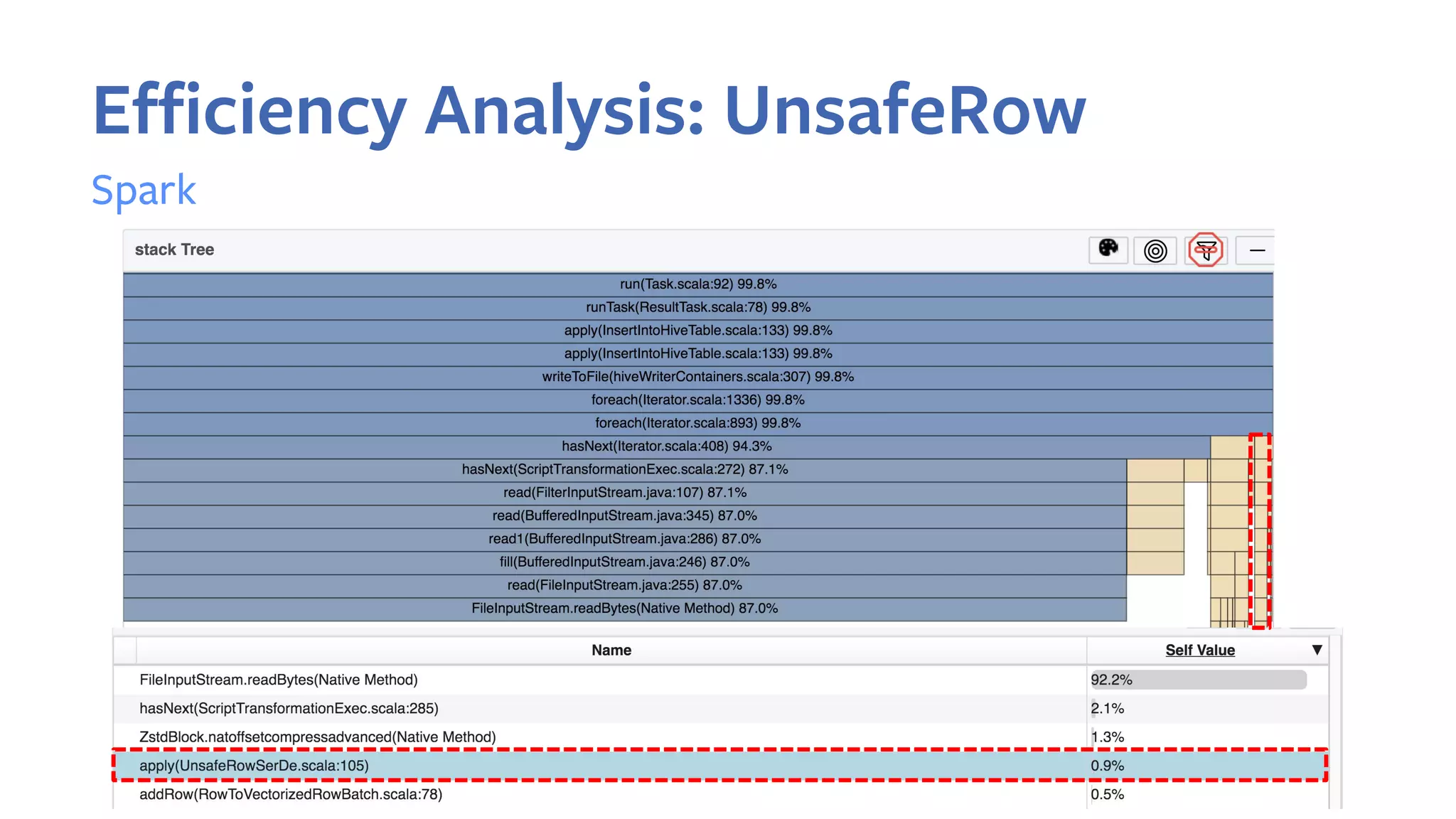Click the stack Tree panel title
The width and height of the screenshot is (1456, 819).
[174, 250]
